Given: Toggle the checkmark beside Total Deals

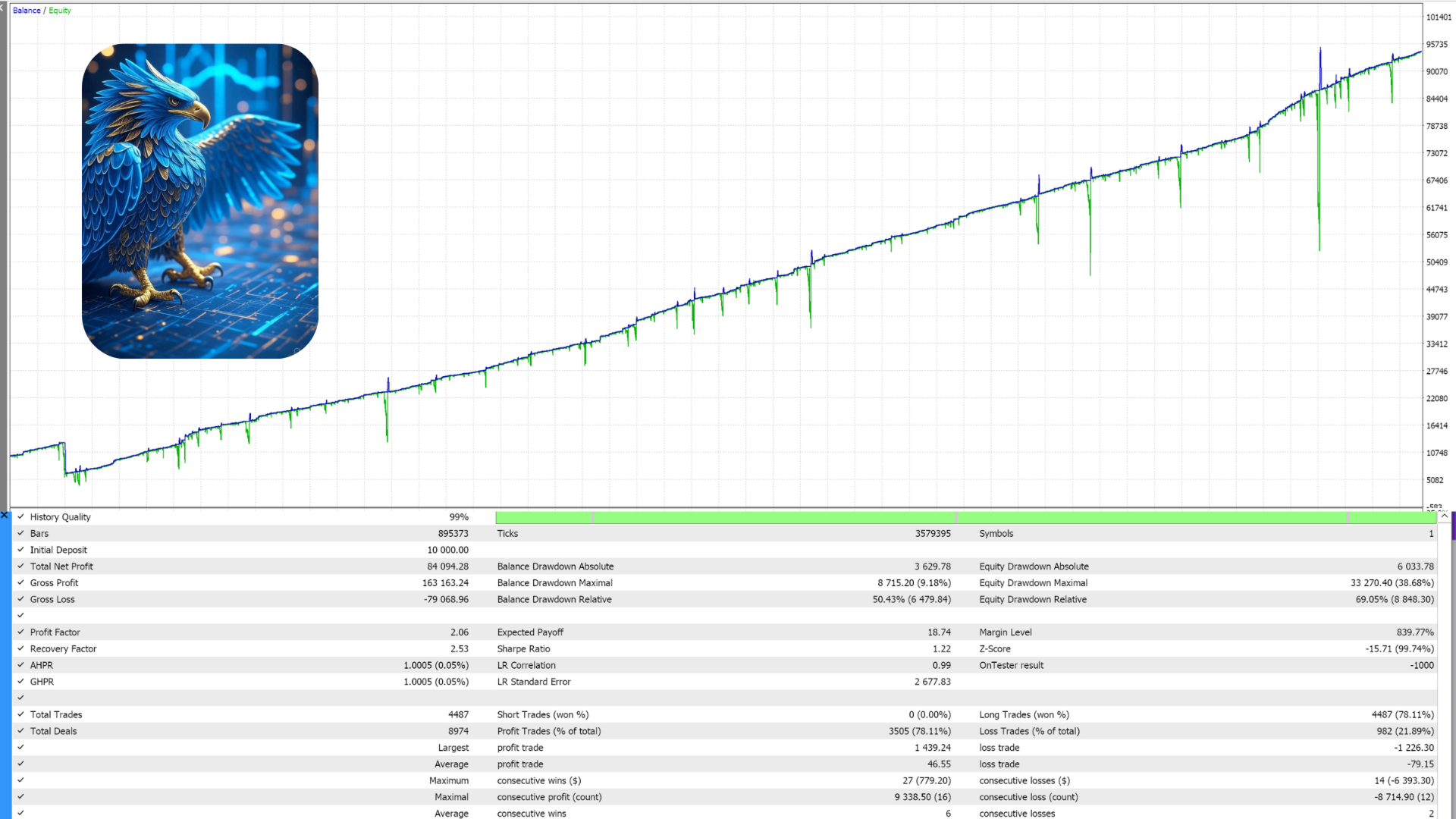Looking at the screenshot, I should tap(20, 731).
